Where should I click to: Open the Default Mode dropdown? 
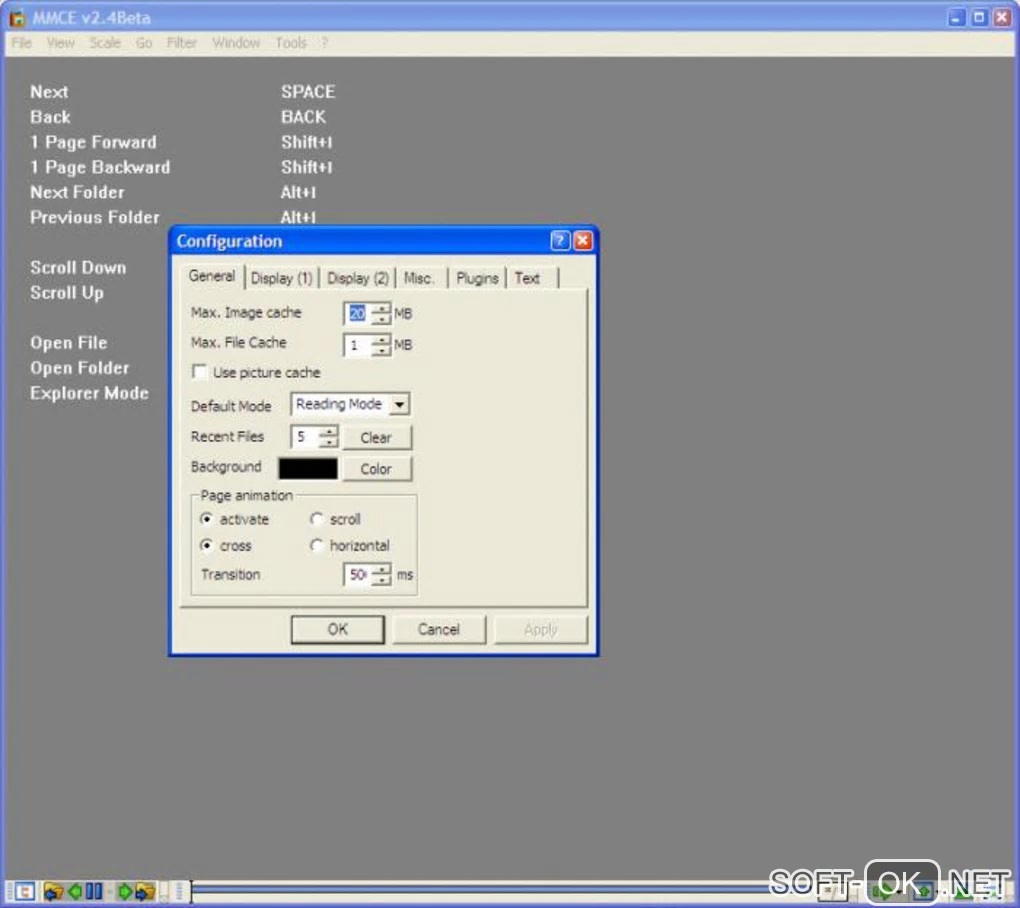[x=399, y=405]
